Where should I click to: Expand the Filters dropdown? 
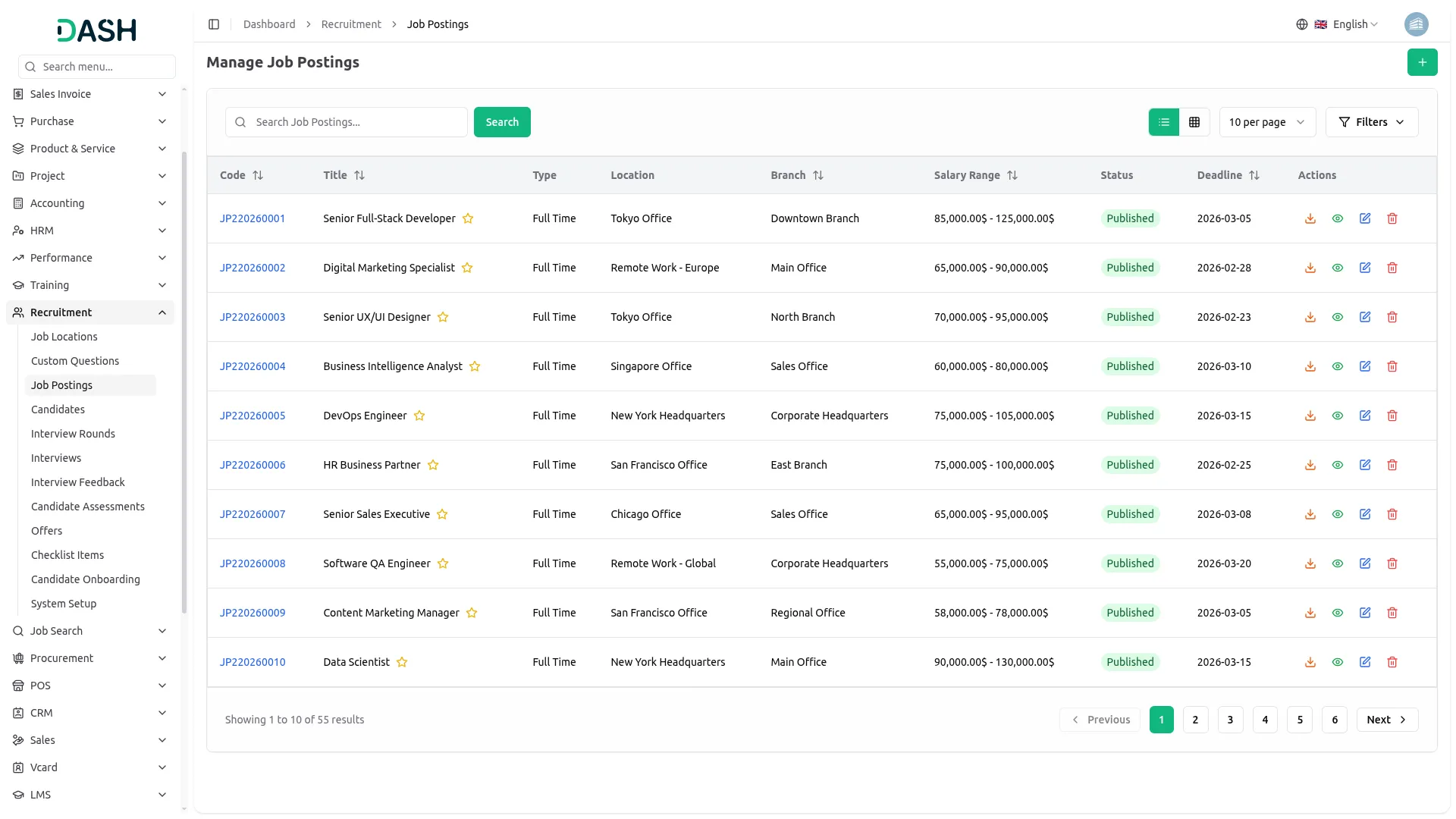click(1371, 122)
